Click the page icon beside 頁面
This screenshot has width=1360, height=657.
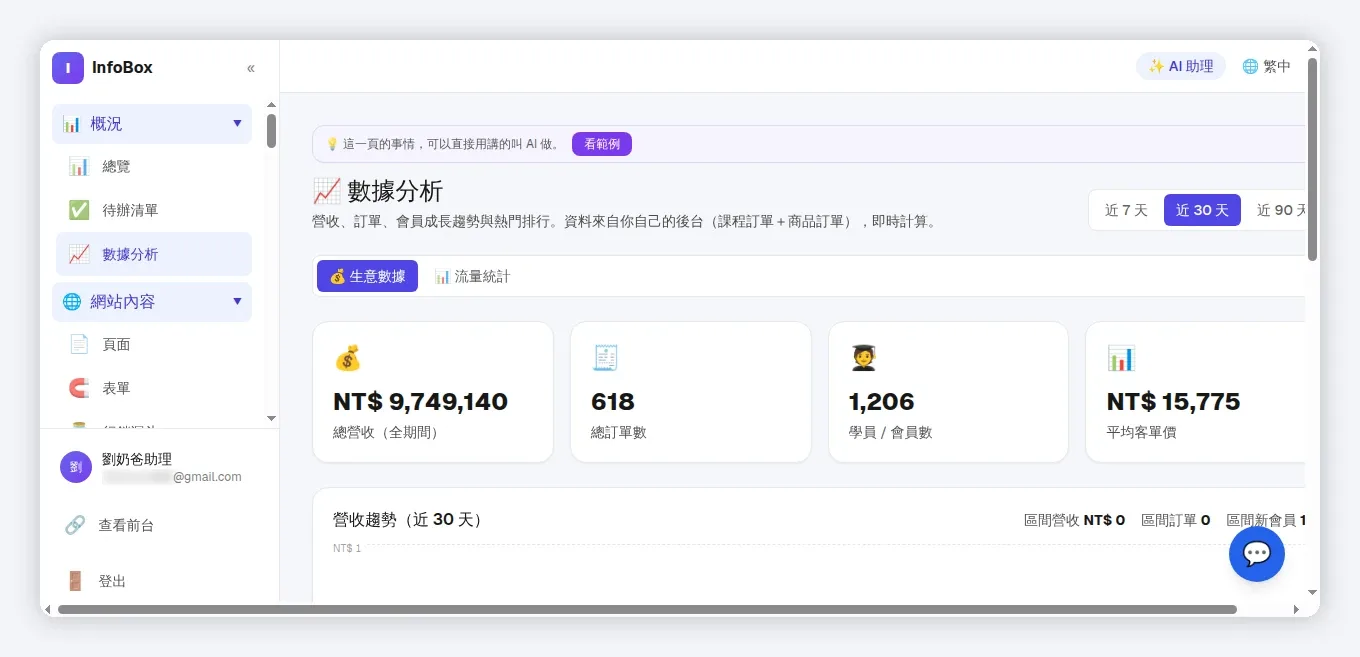(79, 344)
